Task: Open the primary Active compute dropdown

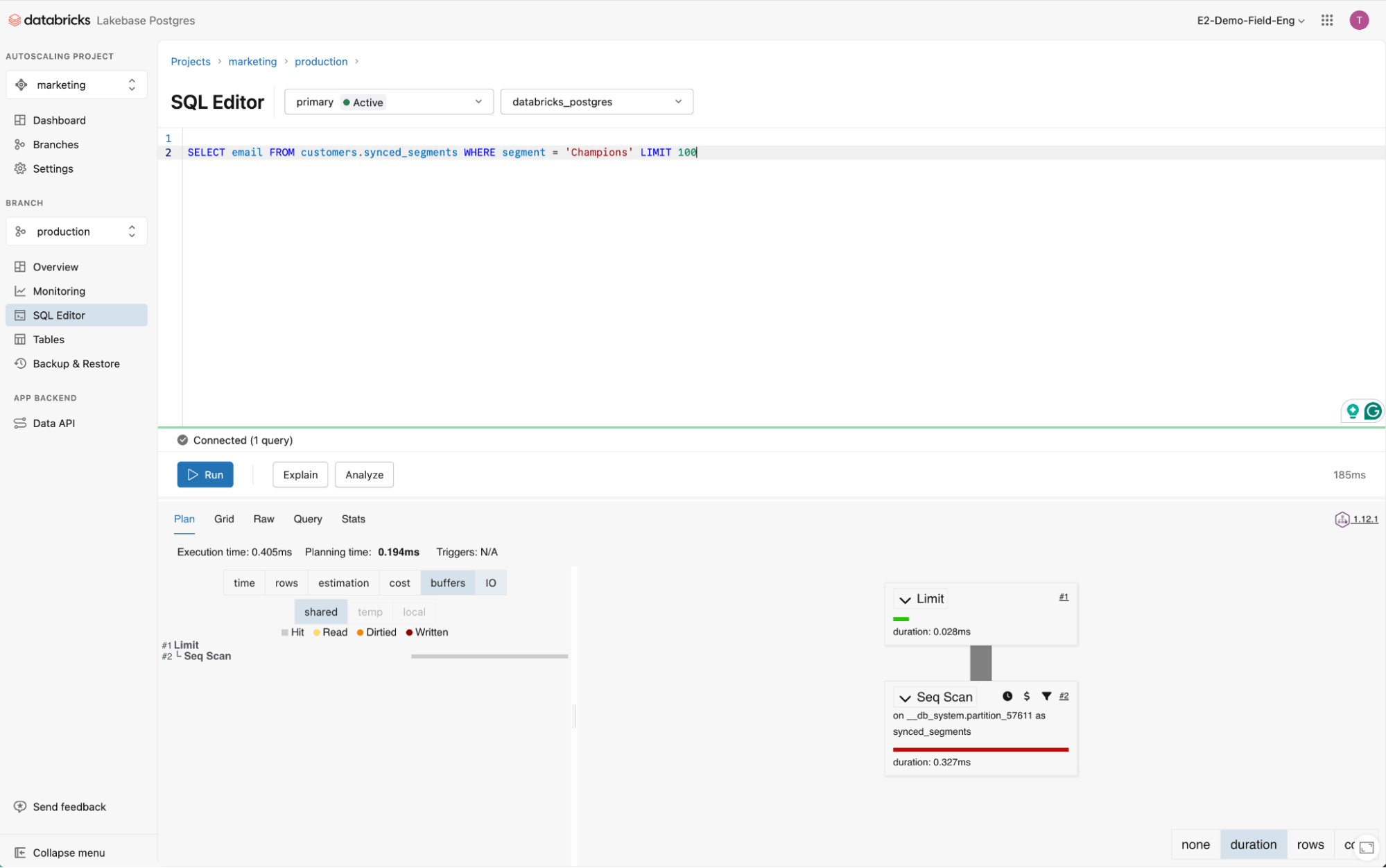Action: pyautogui.click(x=388, y=102)
